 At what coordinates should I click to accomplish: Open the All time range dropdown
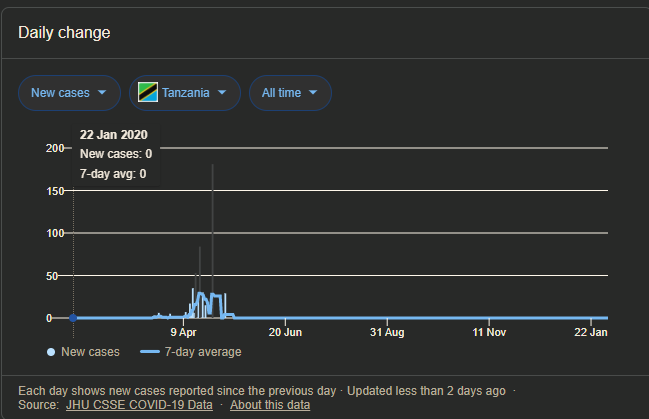[290, 93]
